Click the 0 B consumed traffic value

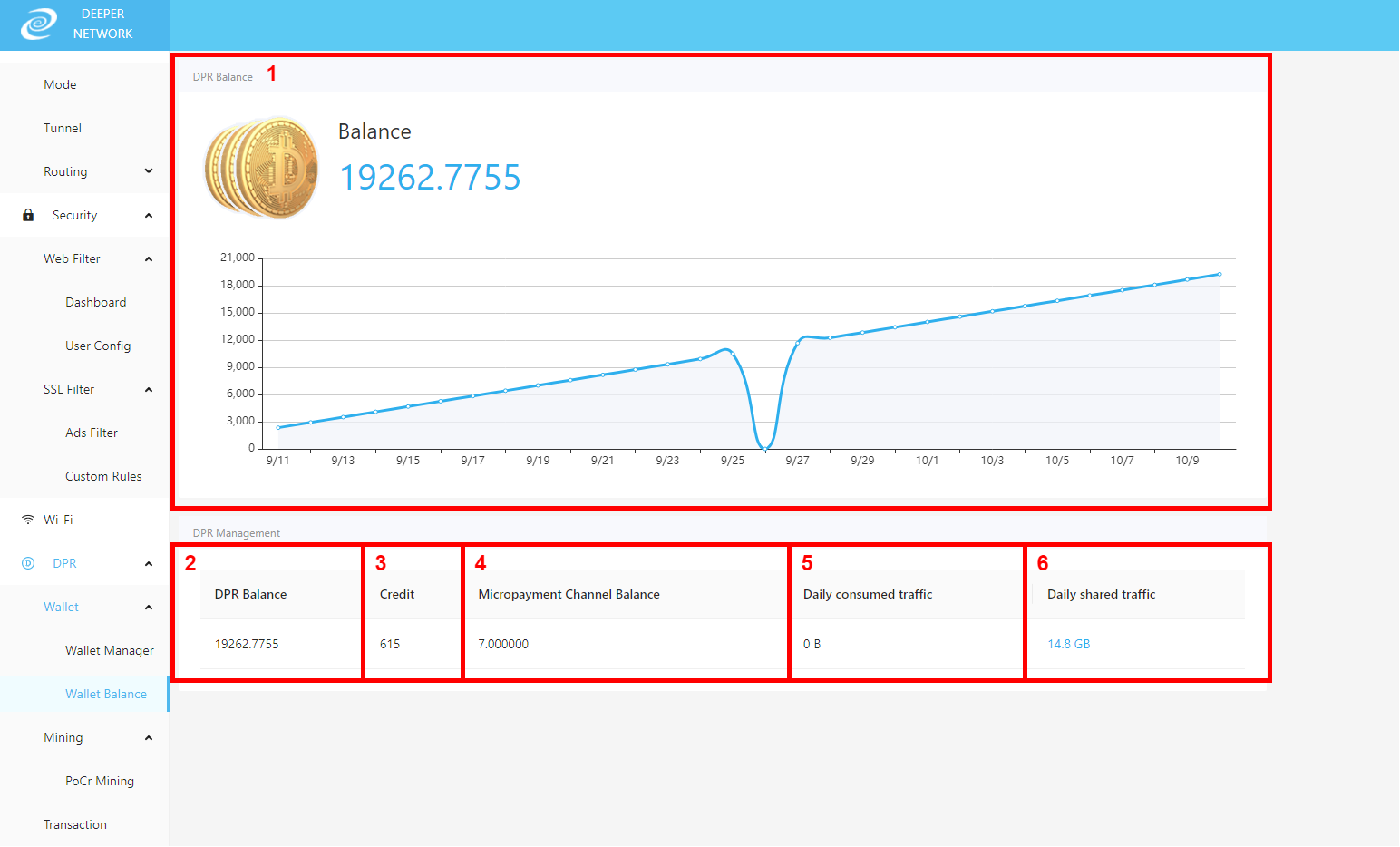(812, 644)
